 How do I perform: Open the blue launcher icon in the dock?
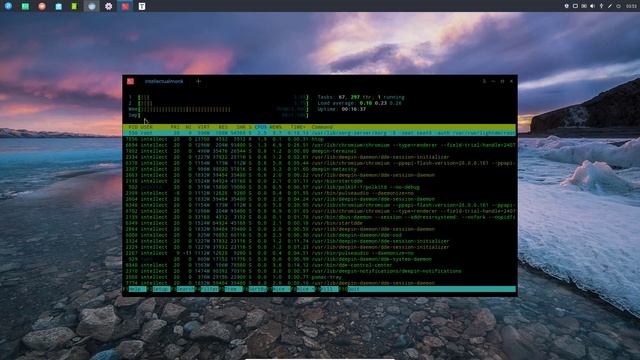coord(8,6)
